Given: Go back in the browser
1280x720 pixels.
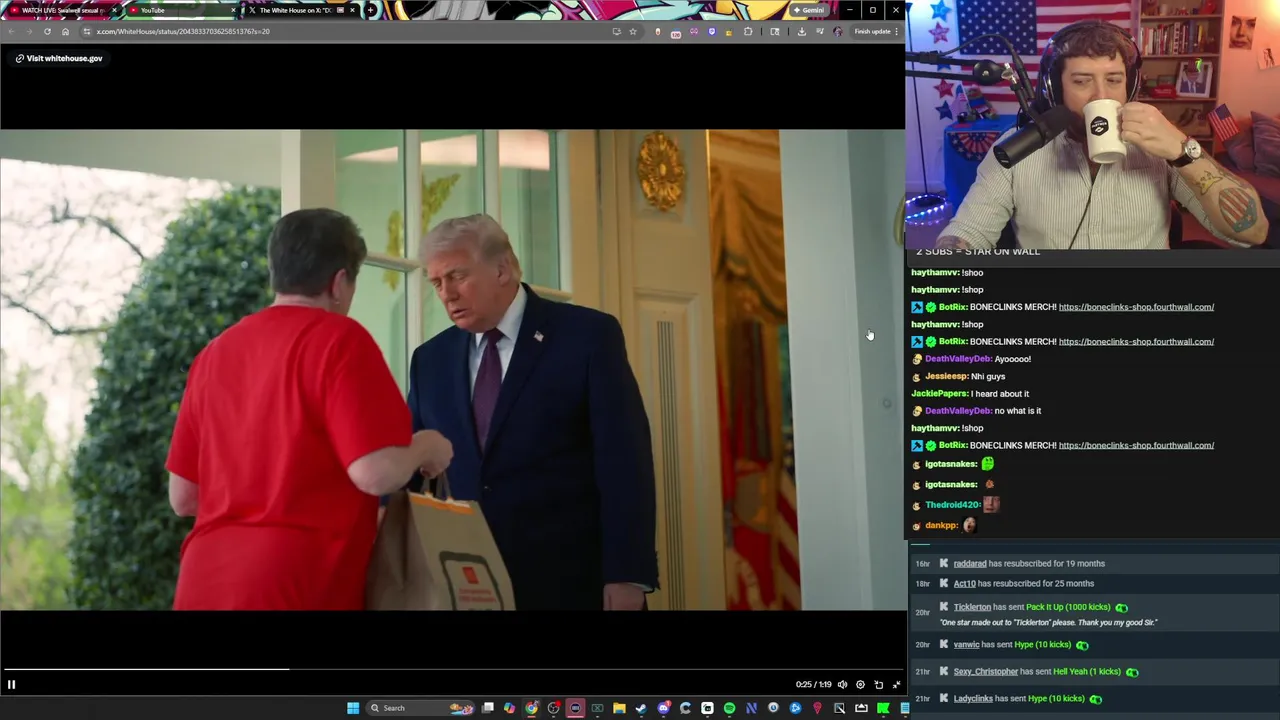Looking at the screenshot, I should [11, 31].
